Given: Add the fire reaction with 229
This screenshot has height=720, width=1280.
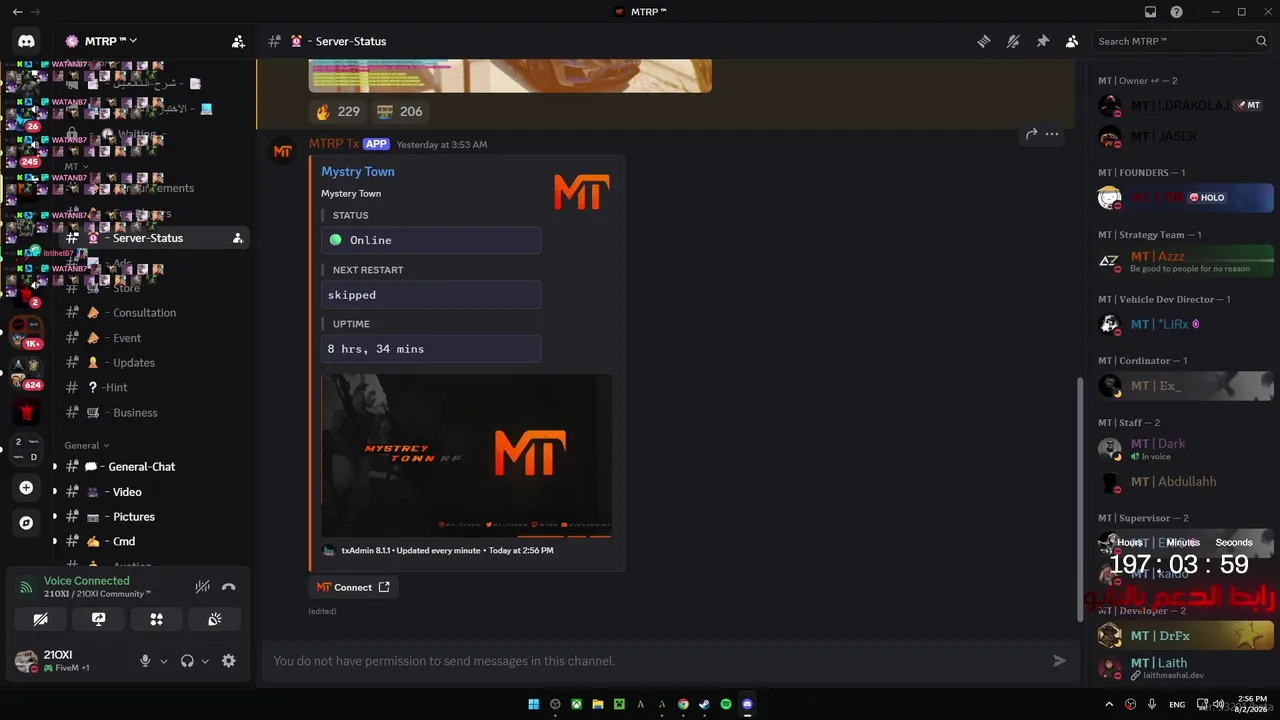Looking at the screenshot, I should 337,111.
